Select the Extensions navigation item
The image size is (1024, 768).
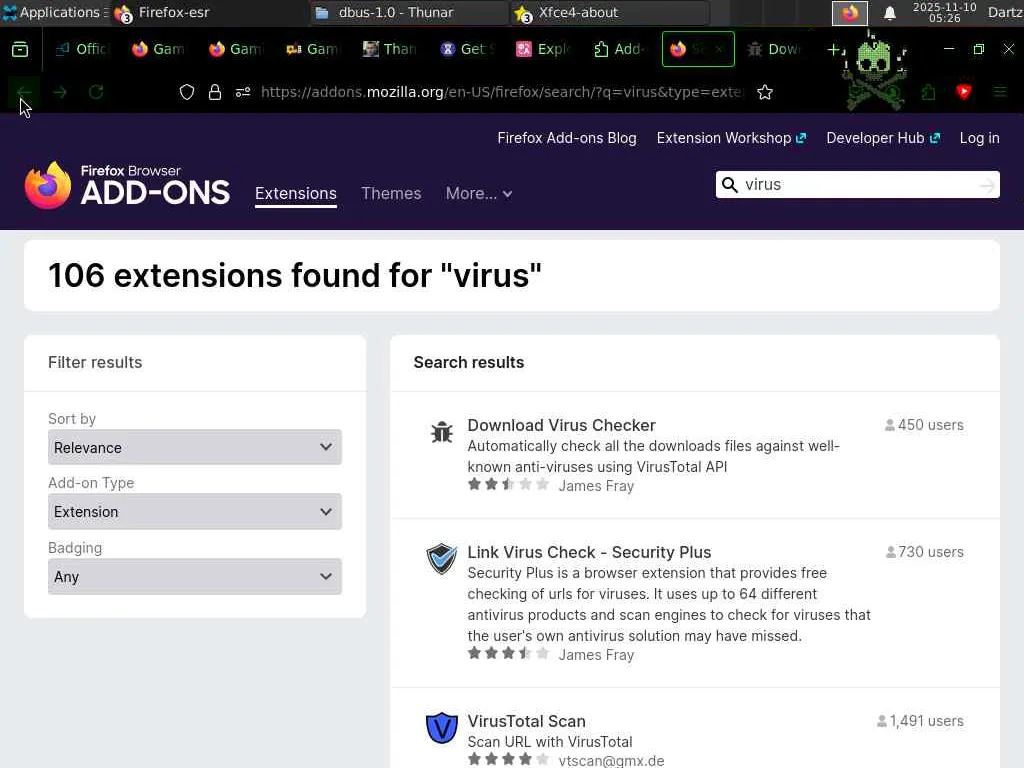click(x=296, y=193)
